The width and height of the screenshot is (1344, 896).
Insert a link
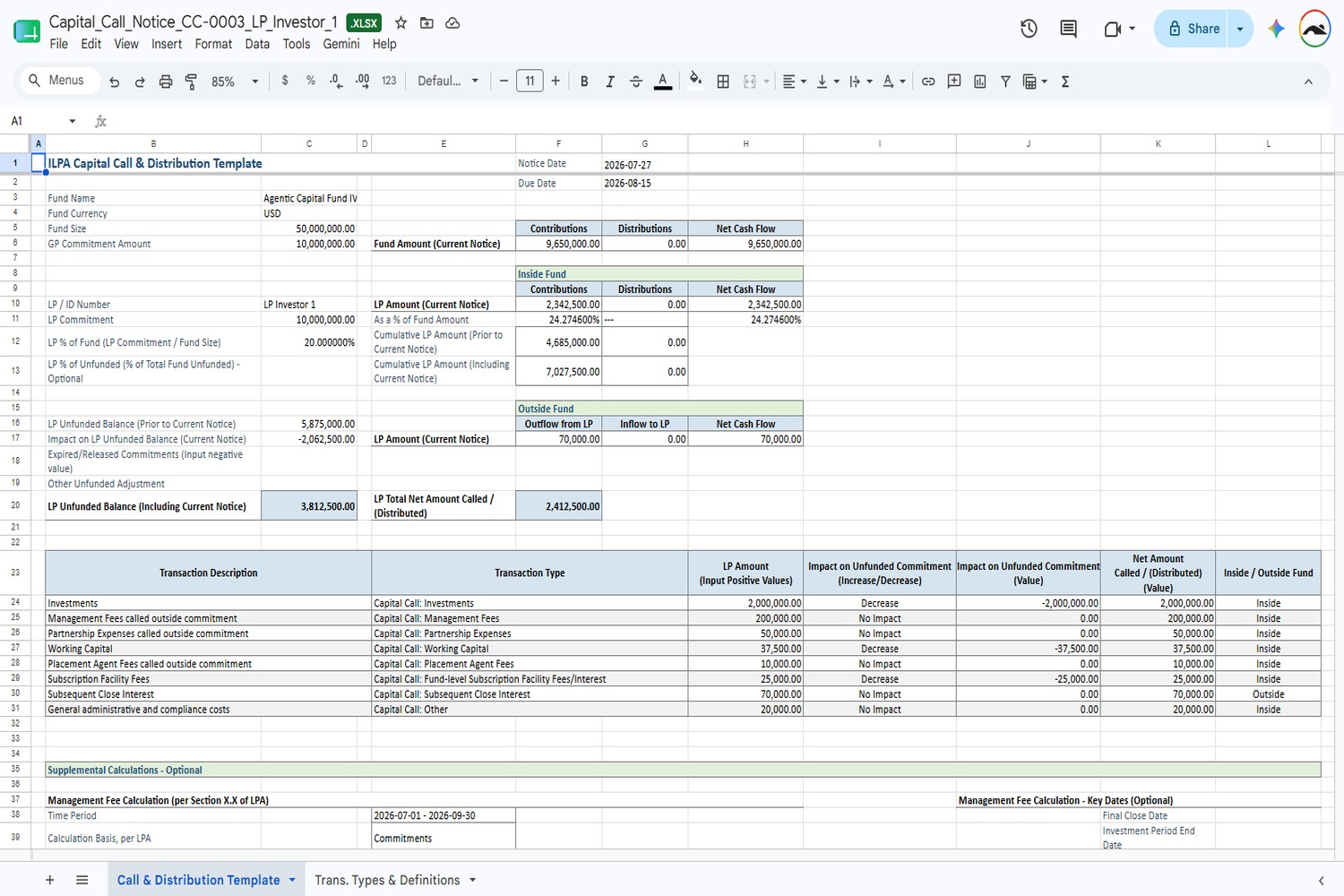click(x=928, y=82)
